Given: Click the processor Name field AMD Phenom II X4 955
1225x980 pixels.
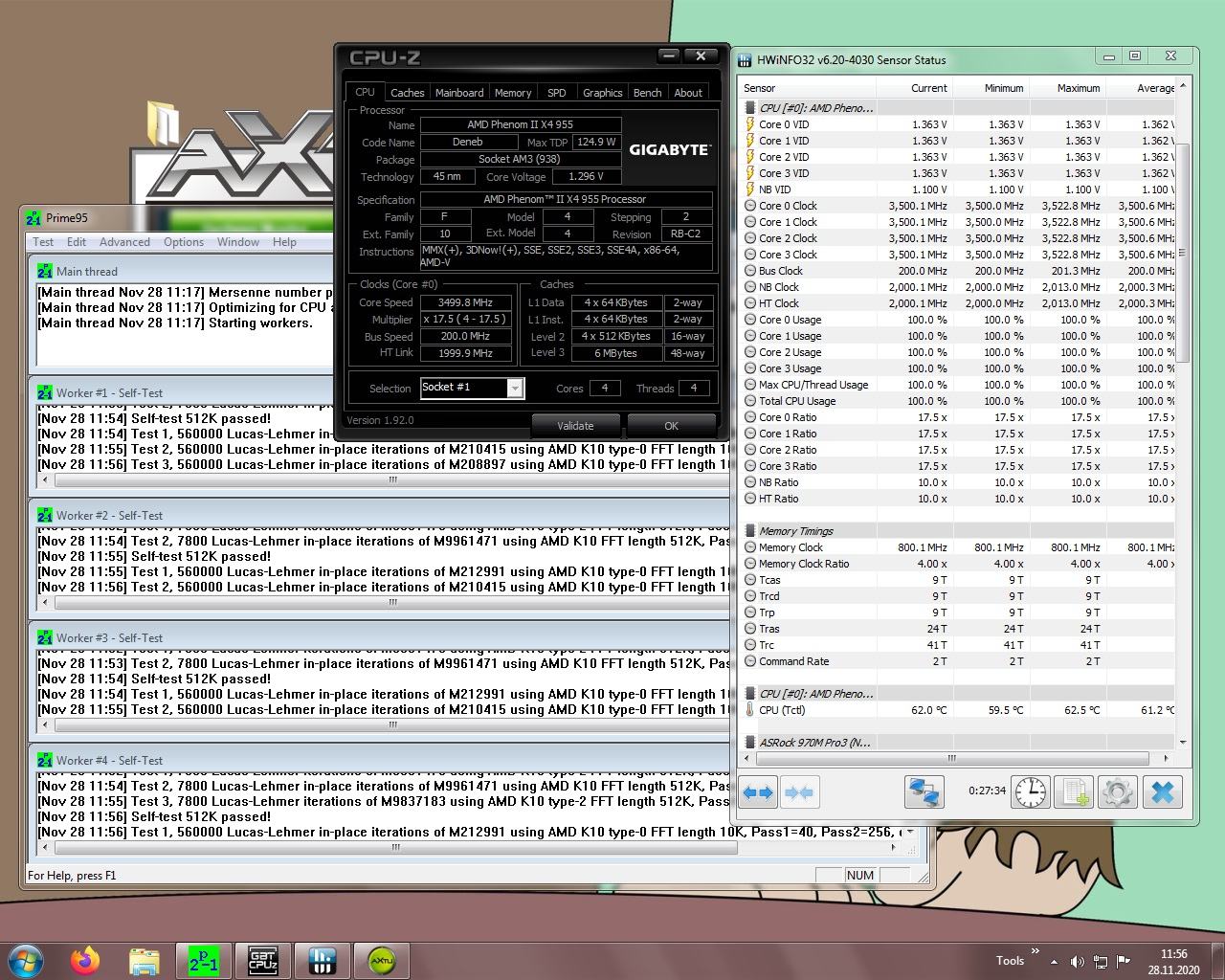Looking at the screenshot, I should (x=521, y=124).
